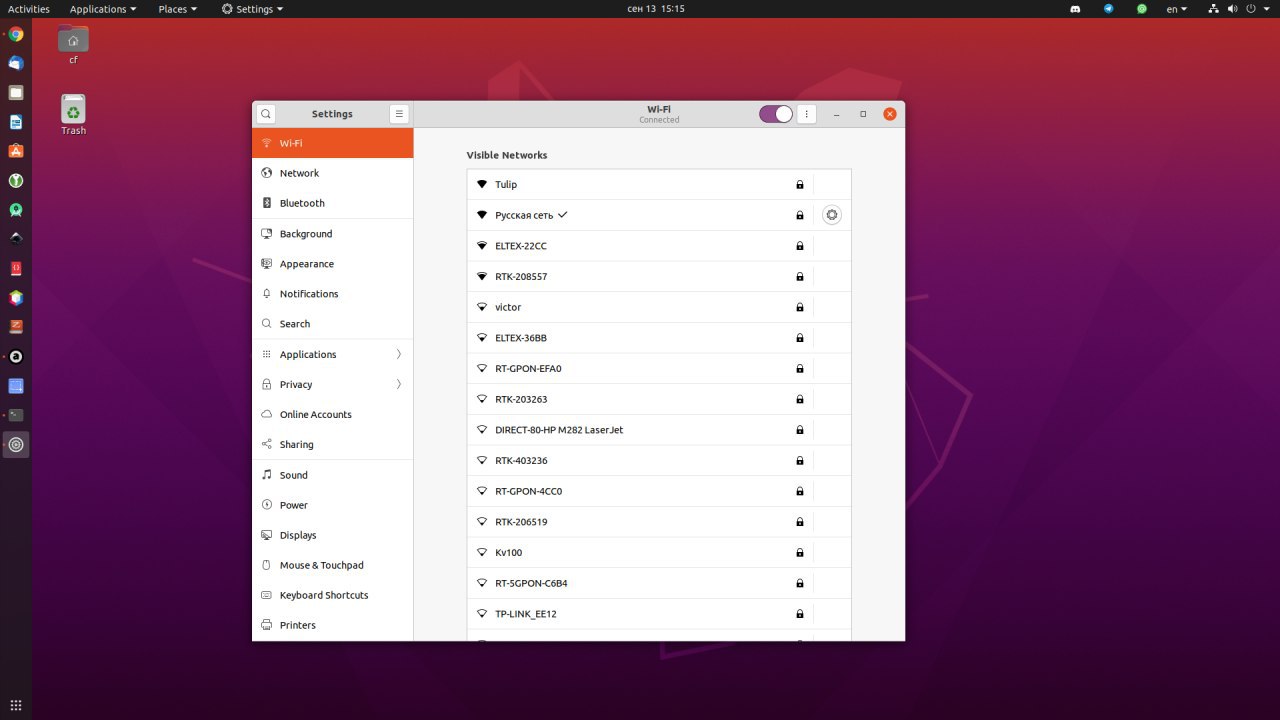Select the RTK-203263 network

(x=659, y=399)
